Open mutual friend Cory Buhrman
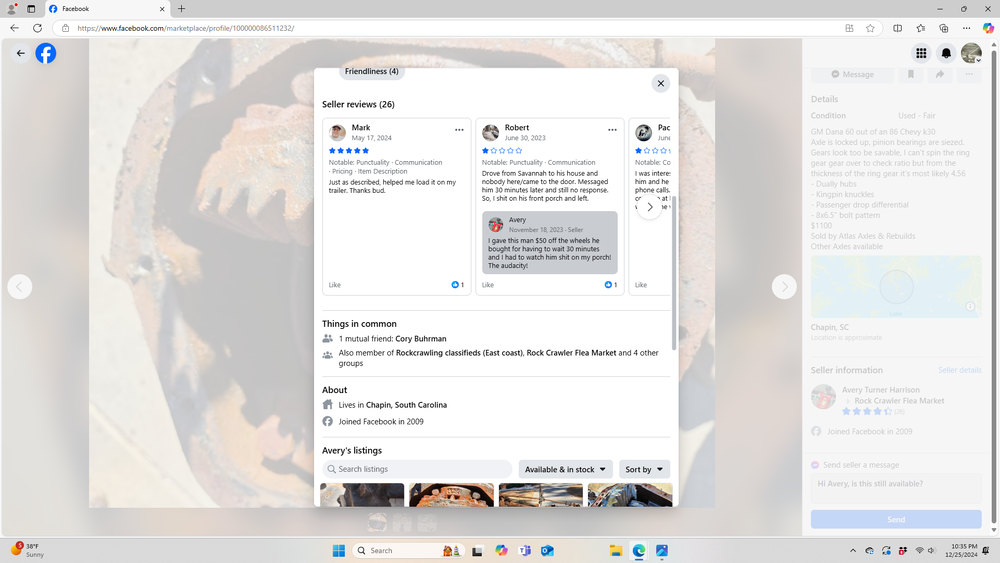The height and width of the screenshot is (563, 1000). coord(420,339)
